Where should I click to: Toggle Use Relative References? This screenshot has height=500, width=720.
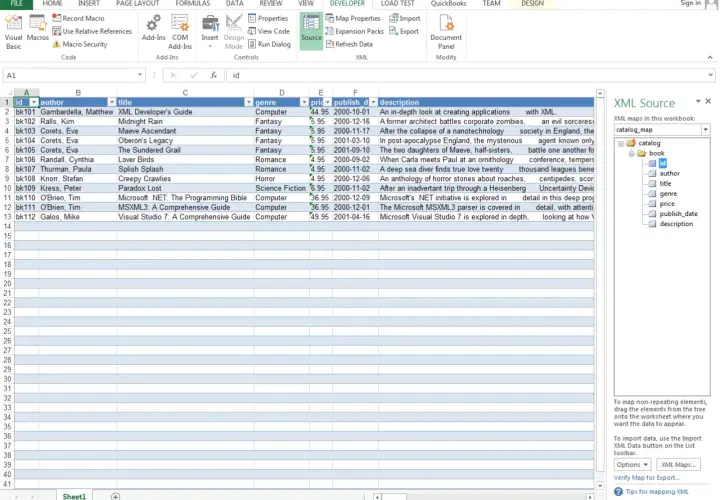click(92, 31)
